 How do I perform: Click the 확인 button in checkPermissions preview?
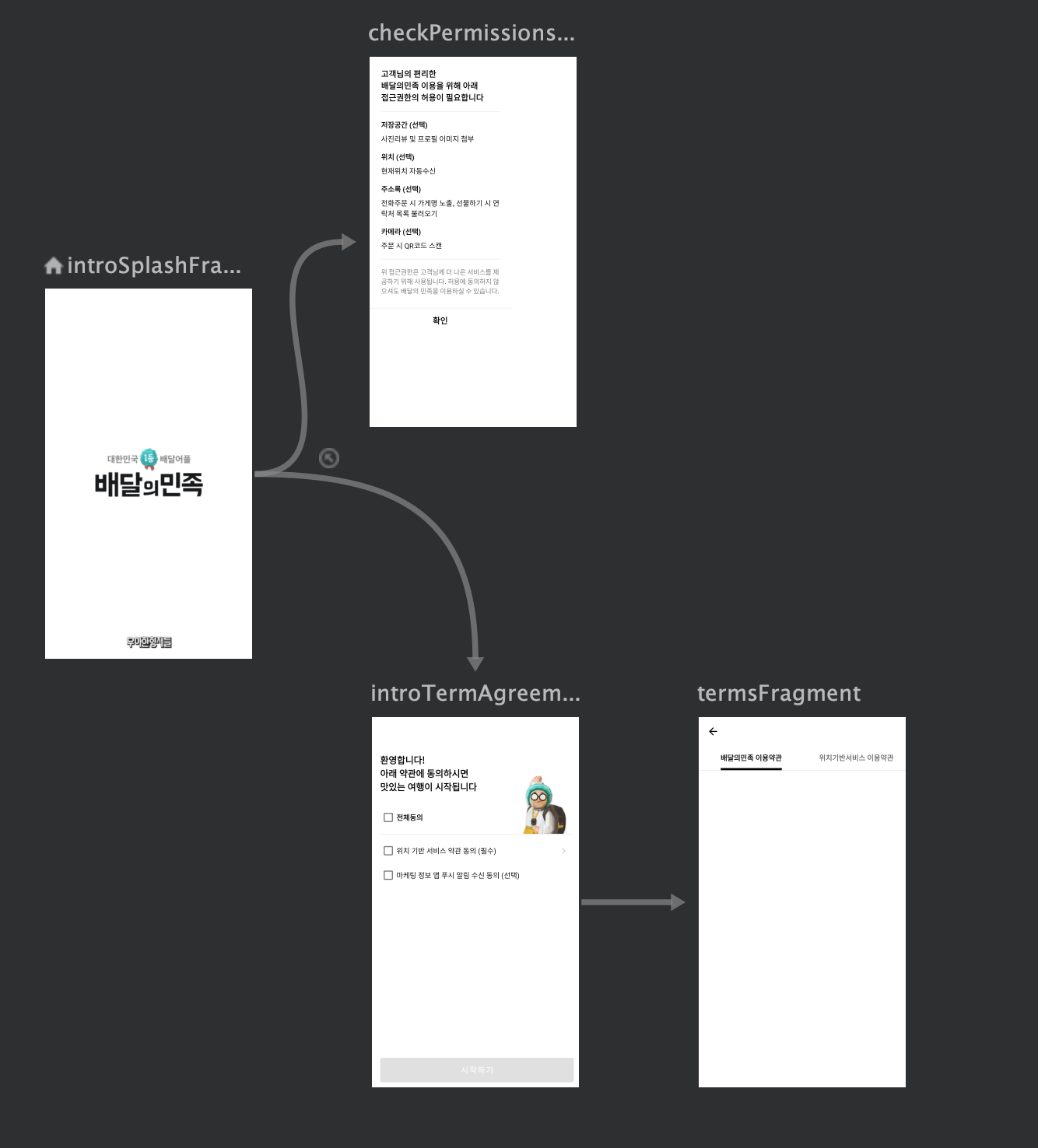coord(440,320)
